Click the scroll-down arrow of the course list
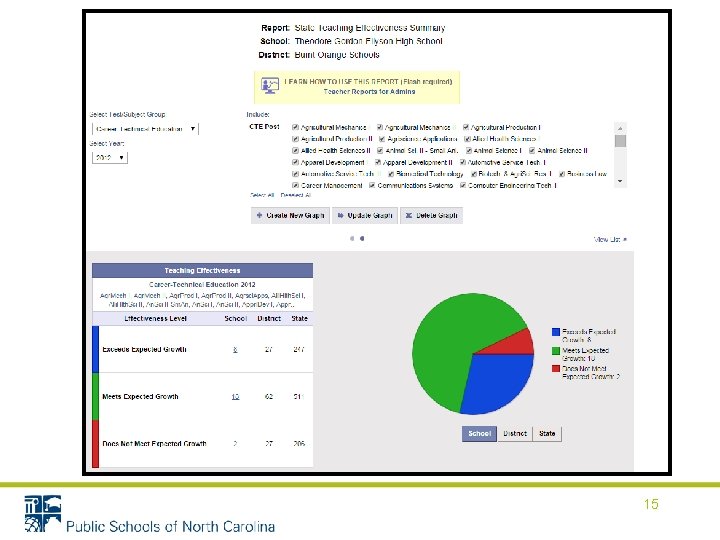 620,181
